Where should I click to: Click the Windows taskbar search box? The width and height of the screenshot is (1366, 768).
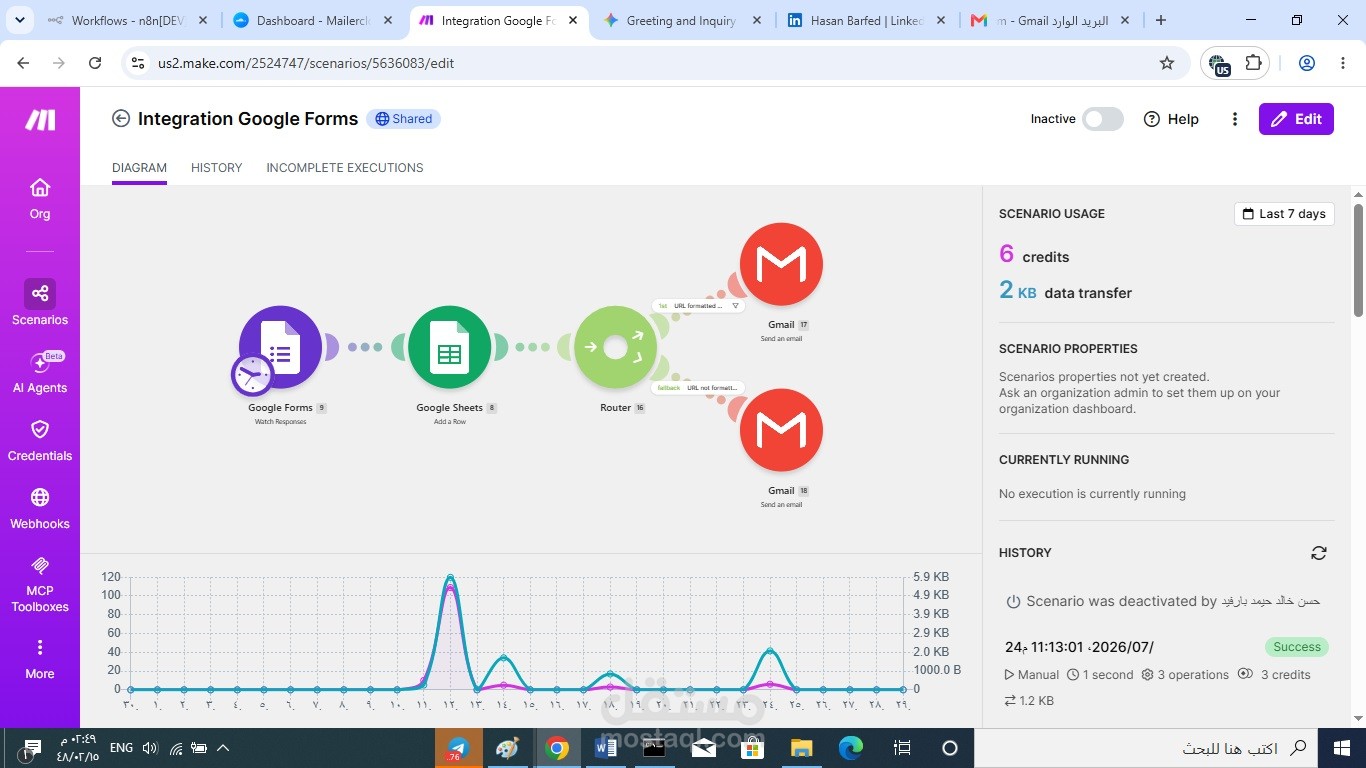1146,748
